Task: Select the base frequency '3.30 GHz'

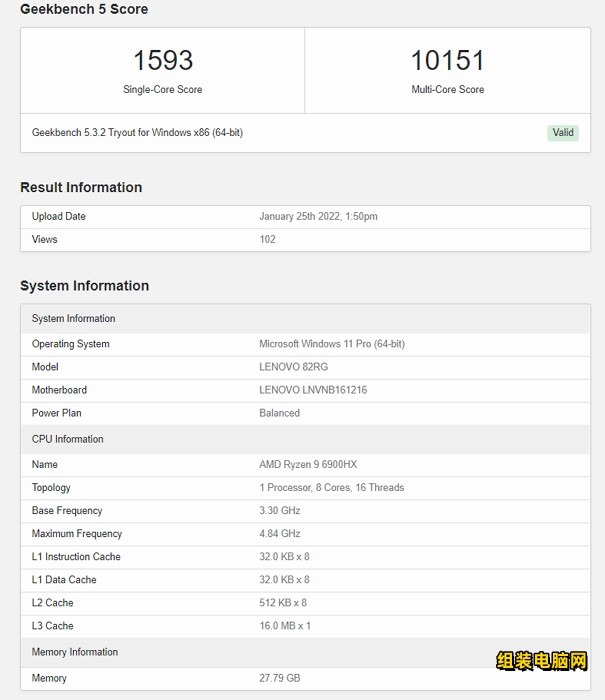Action: (280, 511)
